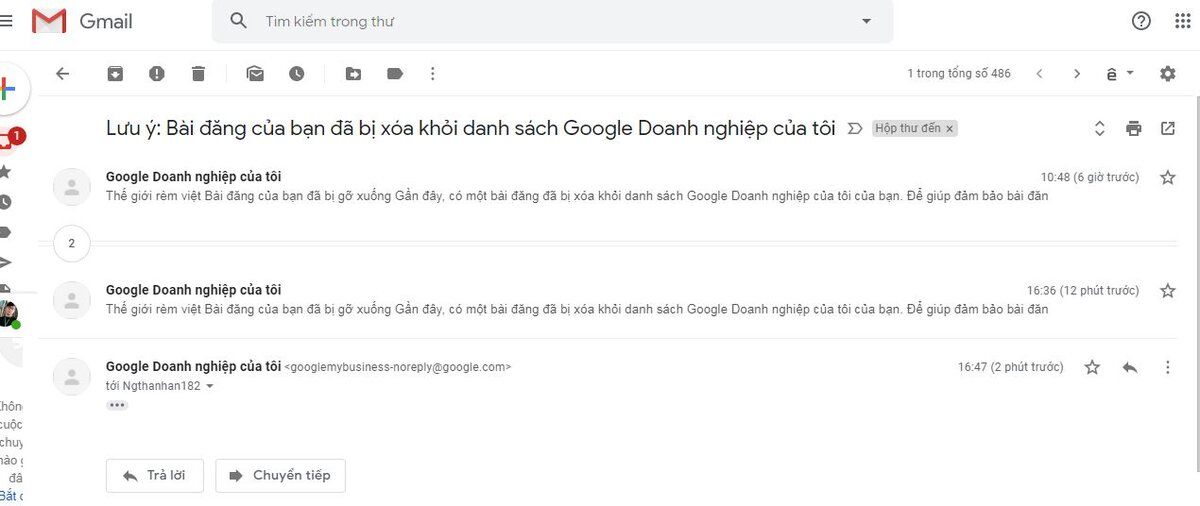This screenshot has height=506, width=1200.
Task: Open input tools language dropdown
Action: [1120, 73]
